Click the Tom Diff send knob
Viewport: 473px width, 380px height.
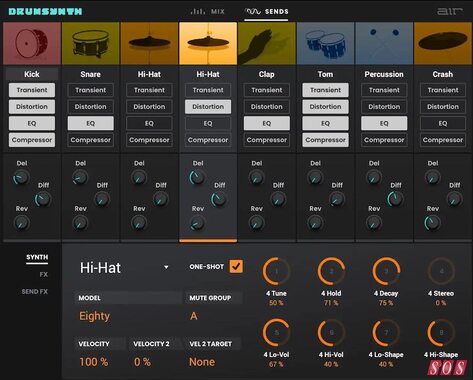coord(336,200)
